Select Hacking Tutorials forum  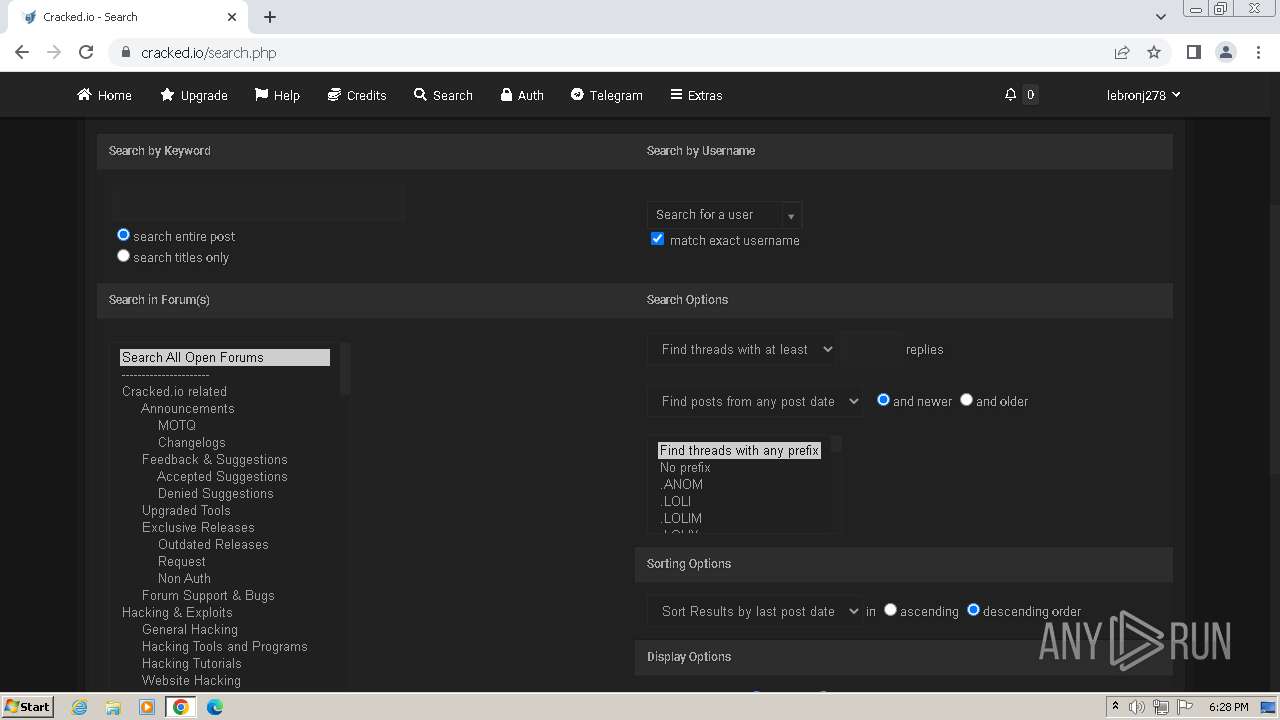pos(191,663)
